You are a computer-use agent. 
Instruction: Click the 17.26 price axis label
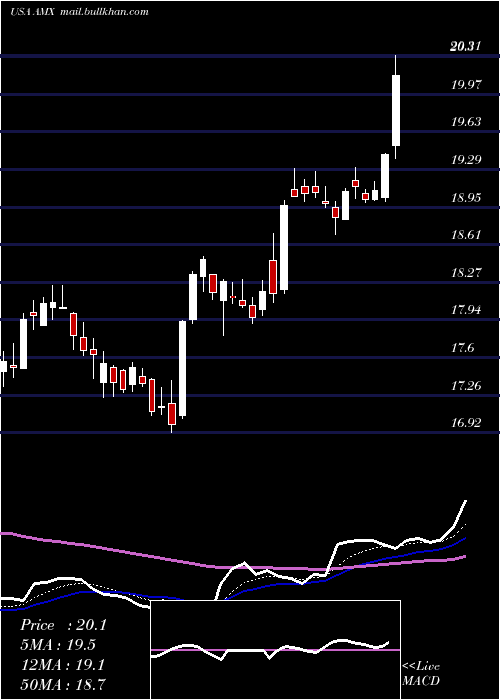[466, 385]
